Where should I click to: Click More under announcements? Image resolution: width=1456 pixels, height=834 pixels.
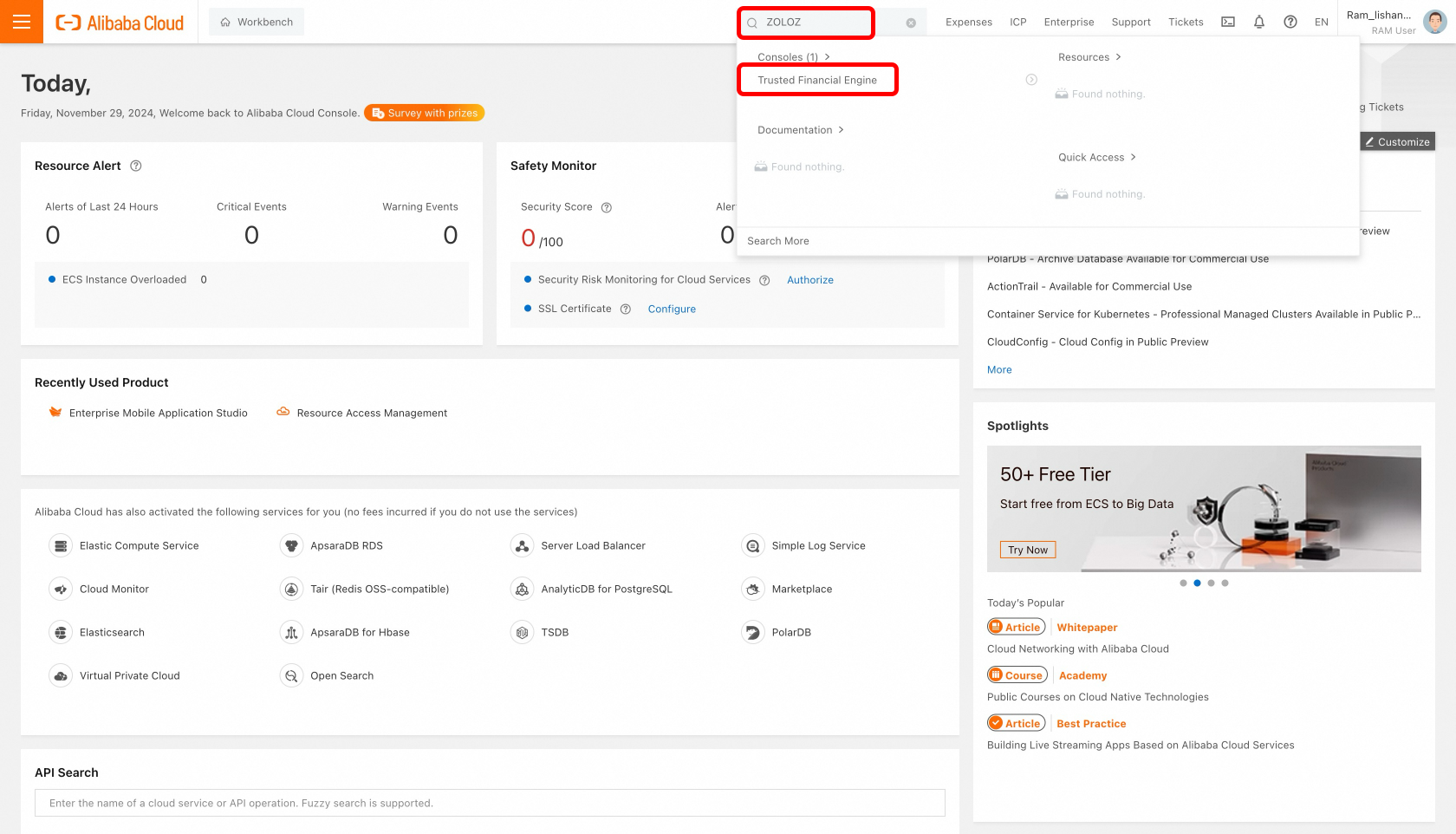[x=999, y=370]
